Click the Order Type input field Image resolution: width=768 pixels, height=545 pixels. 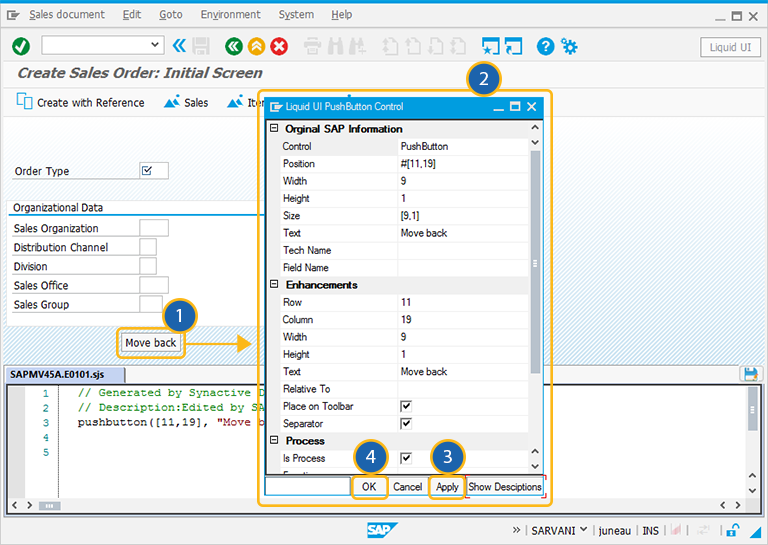coord(154,170)
